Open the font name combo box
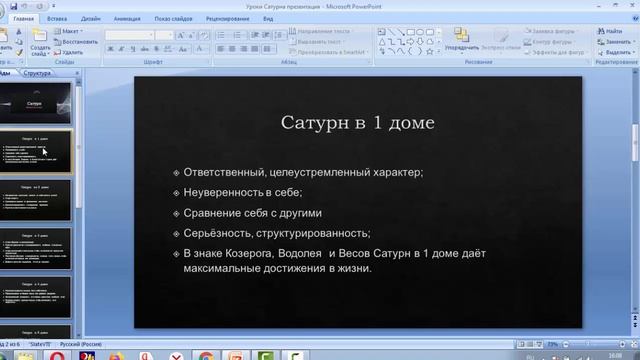 click(x=129, y=36)
